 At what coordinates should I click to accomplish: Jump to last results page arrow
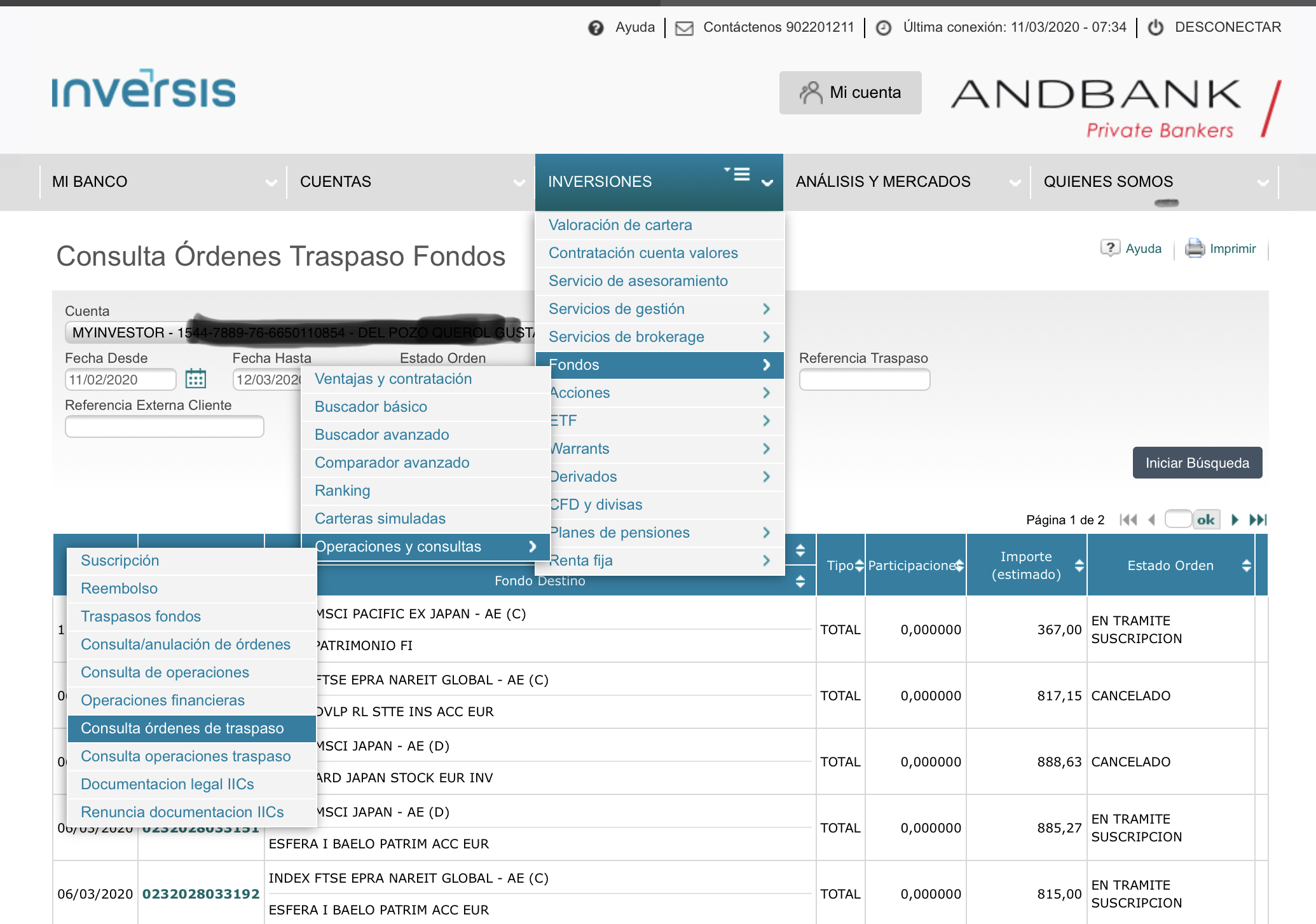tap(1258, 520)
